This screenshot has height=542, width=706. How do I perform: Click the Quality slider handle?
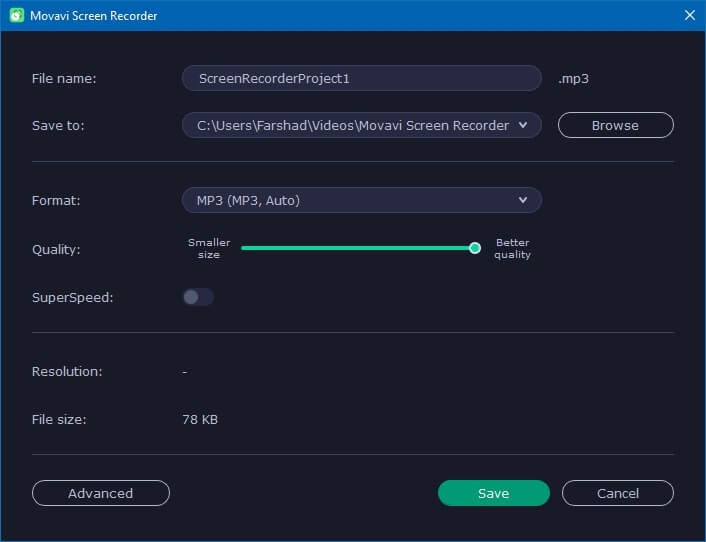(x=475, y=248)
